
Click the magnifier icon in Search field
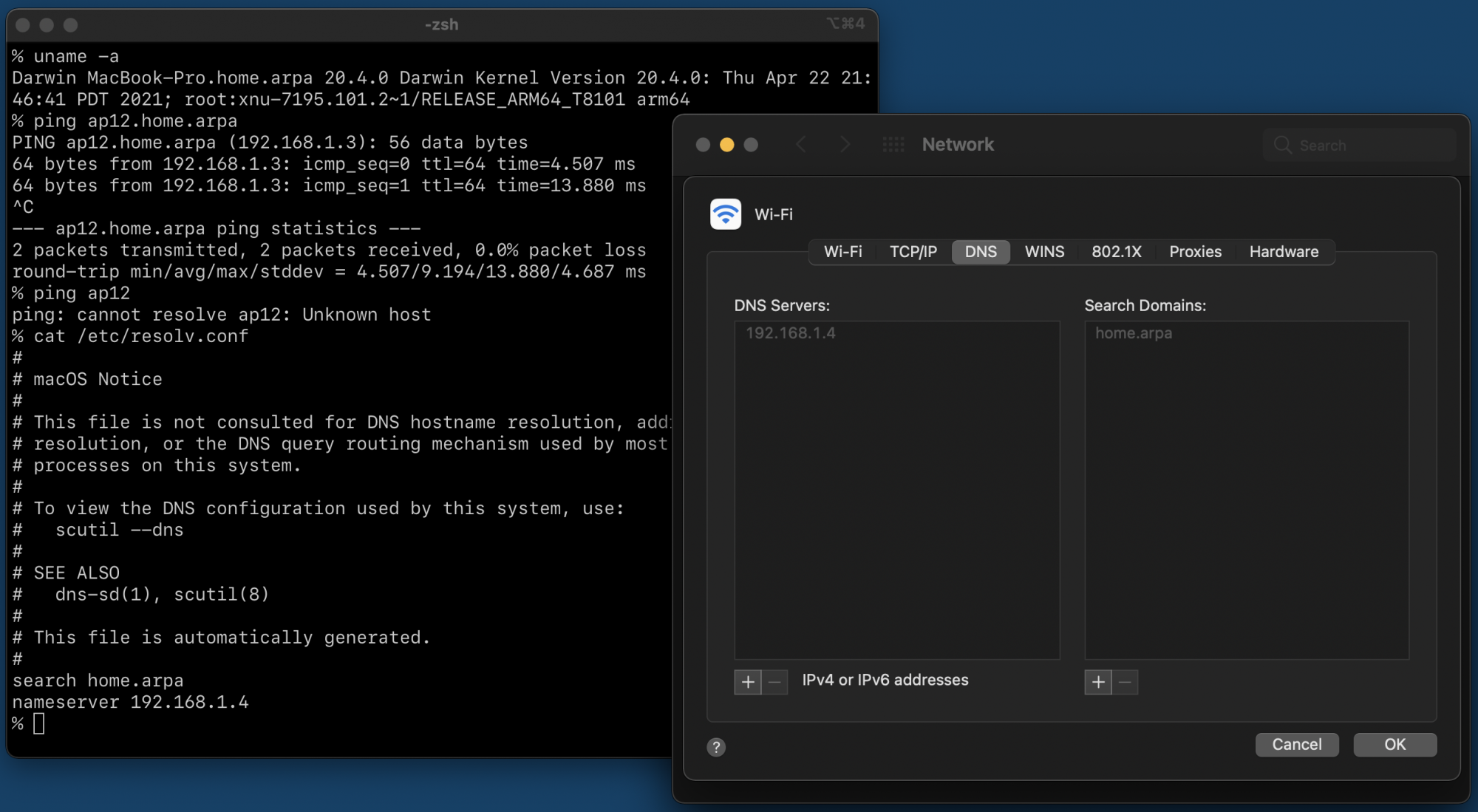pyautogui.click(x=1283, y=146)
